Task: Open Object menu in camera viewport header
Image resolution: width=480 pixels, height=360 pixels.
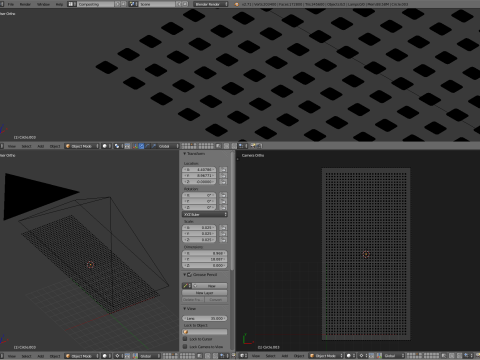Action: pos(299,356)
